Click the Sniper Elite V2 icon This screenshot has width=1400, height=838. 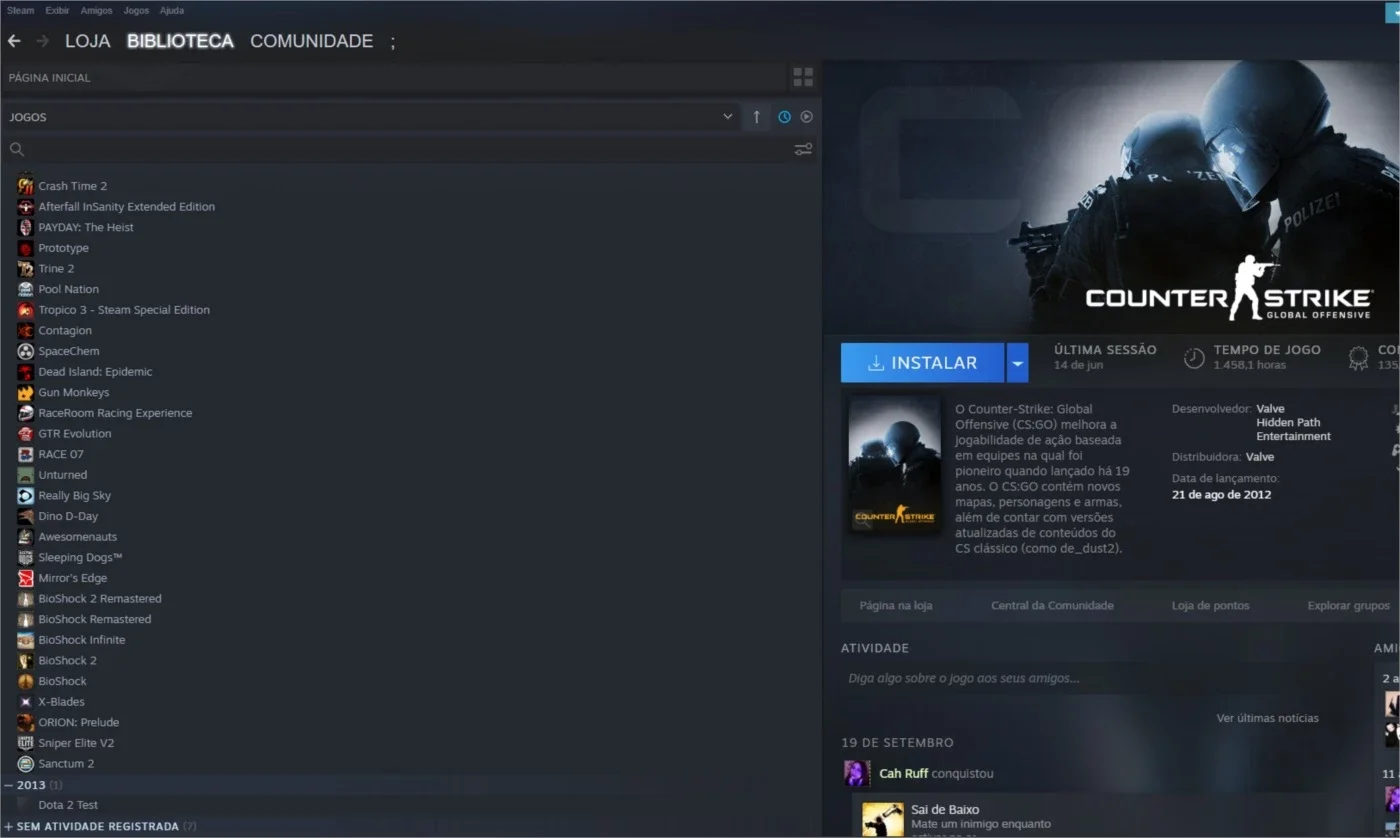(26, 743)
